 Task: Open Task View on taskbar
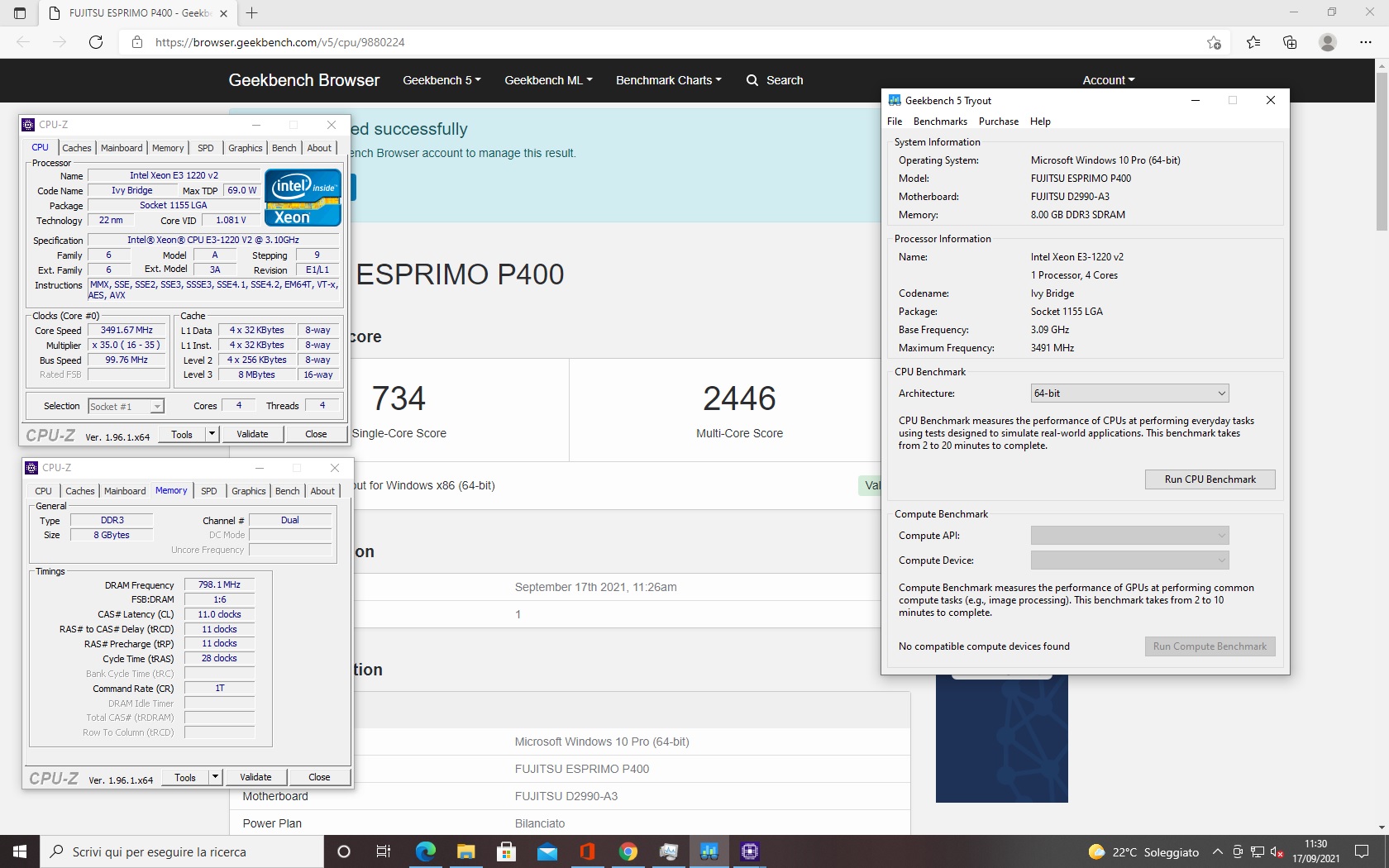click(x=384, y=851)
